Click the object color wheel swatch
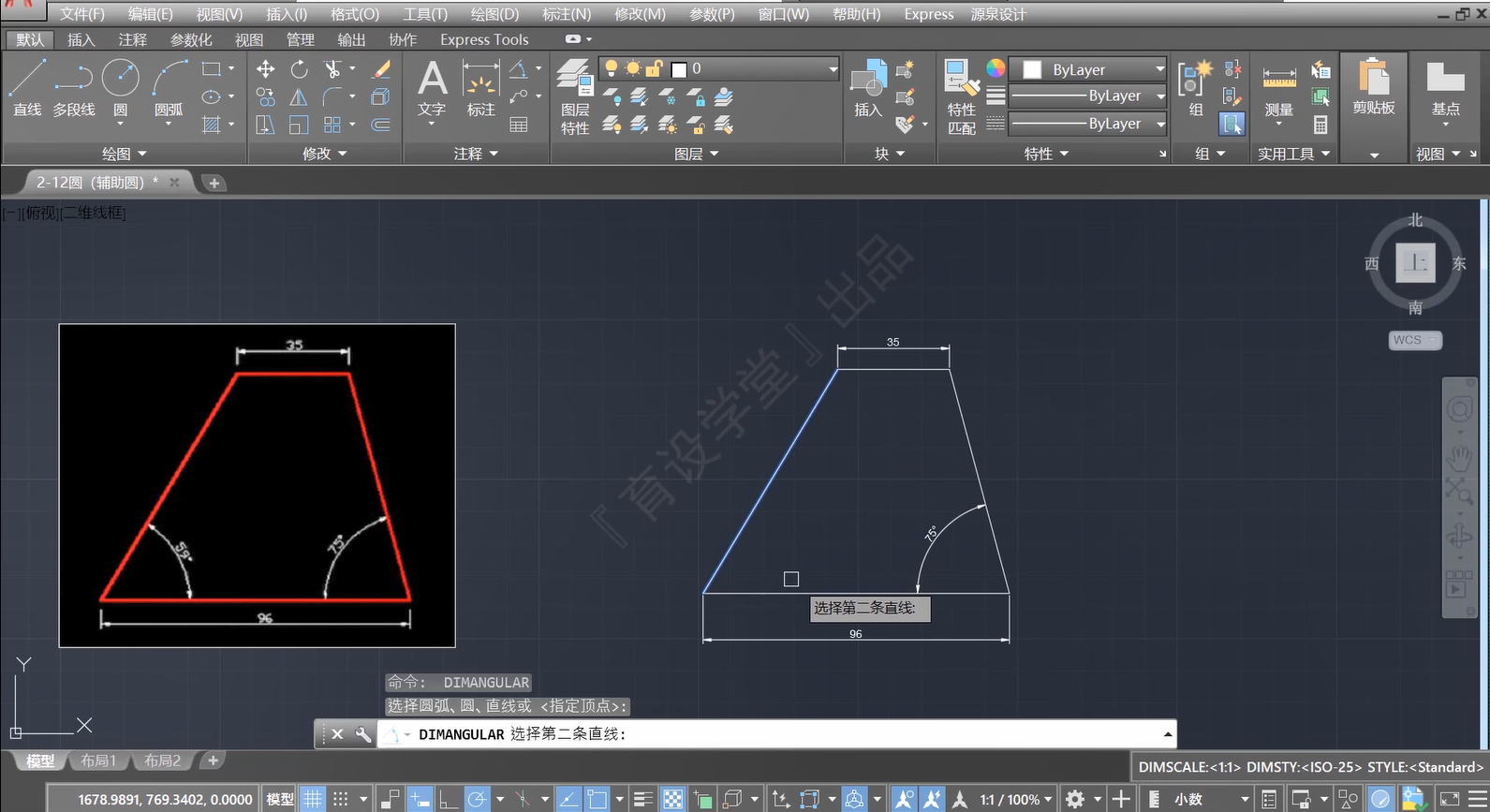 (x=996, y=68)
